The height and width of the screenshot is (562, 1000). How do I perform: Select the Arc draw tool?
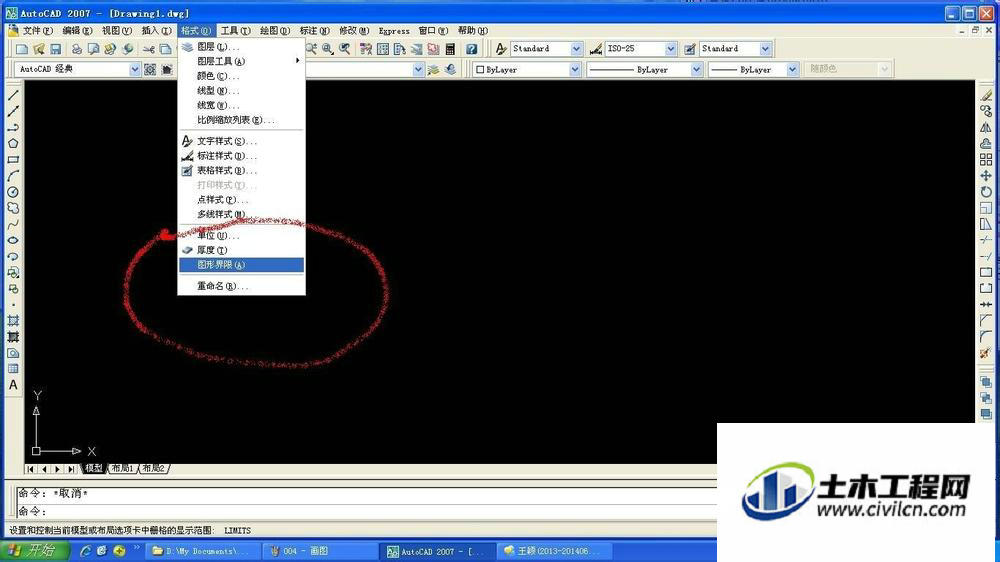tap(13, 176)
